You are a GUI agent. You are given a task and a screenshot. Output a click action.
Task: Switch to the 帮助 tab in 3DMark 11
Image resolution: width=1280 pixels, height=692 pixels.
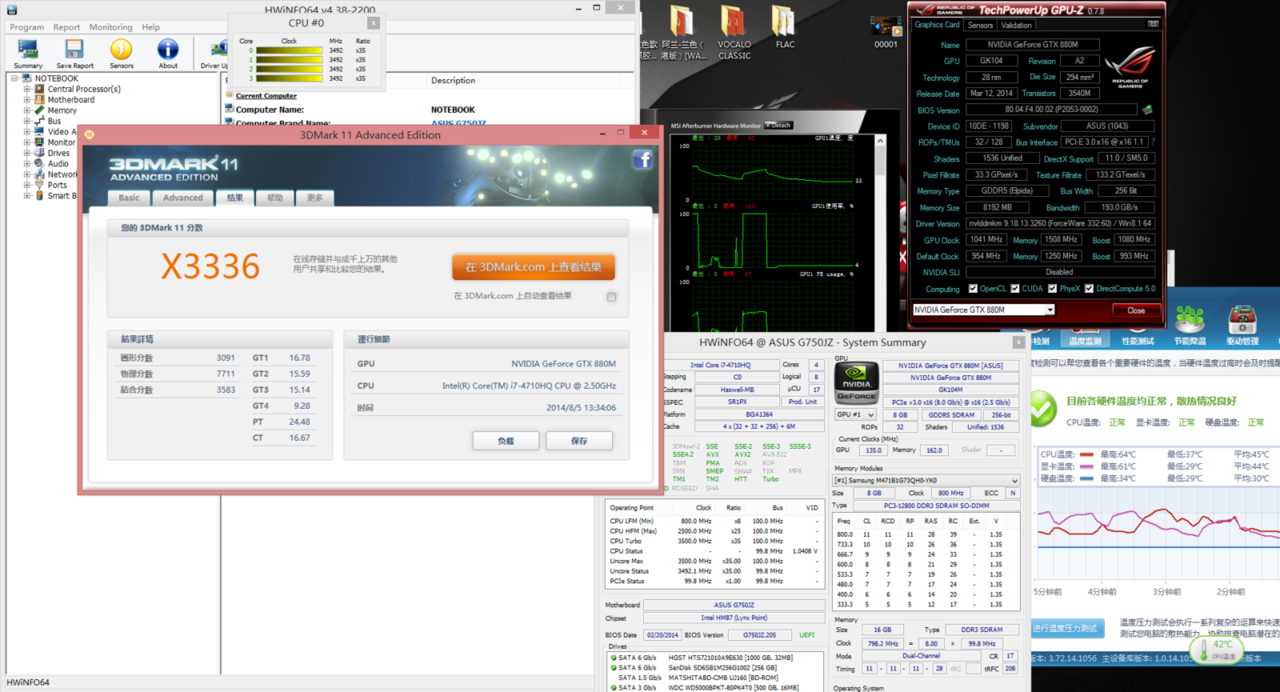pos(275,198)
